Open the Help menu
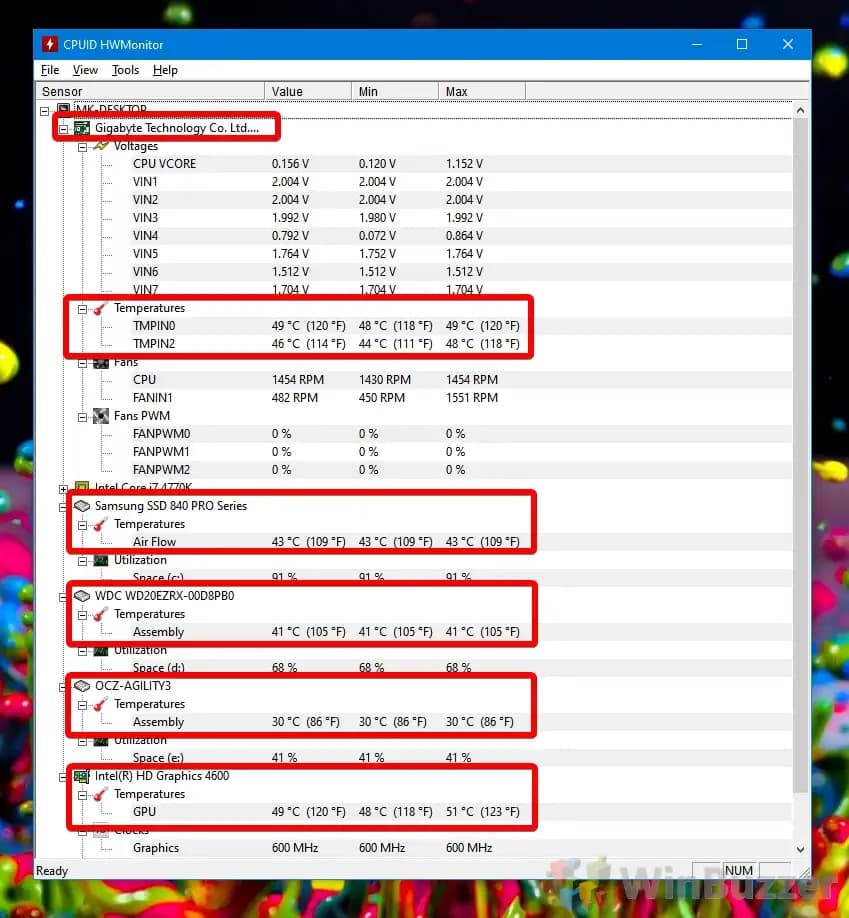 click(x=165, y=70)
